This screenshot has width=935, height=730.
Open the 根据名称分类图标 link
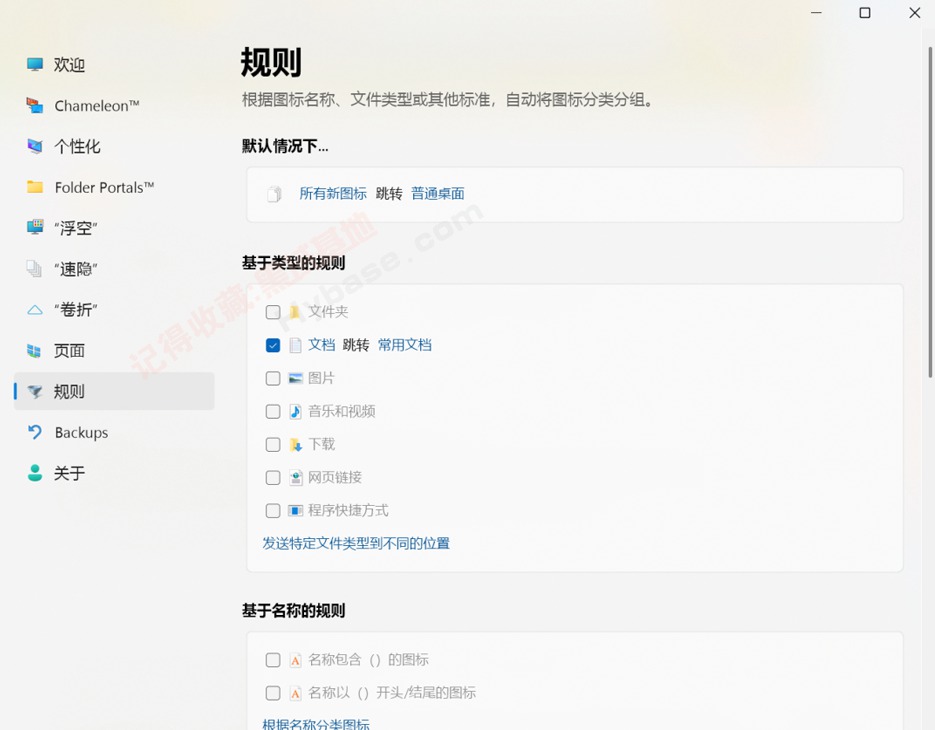tap(316, 724)
